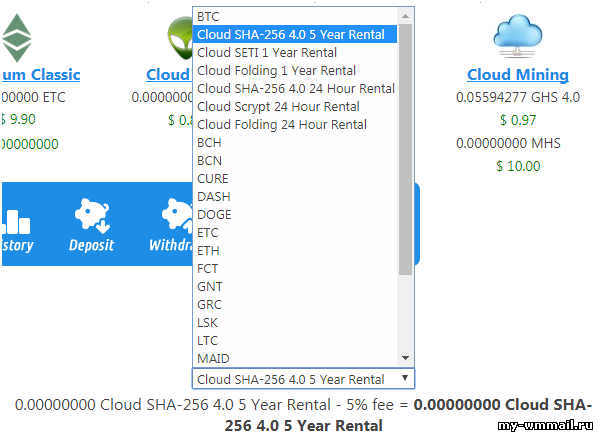Select Cloud SHA-256 4.0 24 Hour Rental
This screenshot has width=598, height=435.
tap(295, 89)
